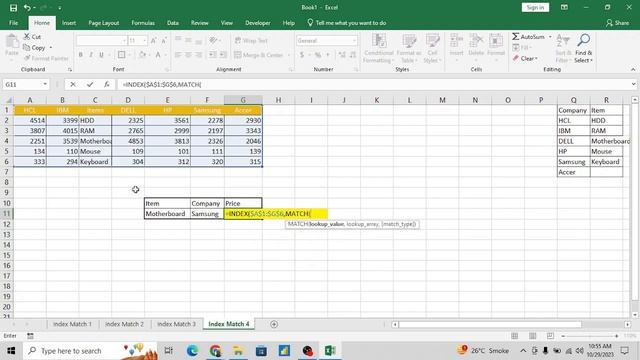The height and width of the screenshot is (360, 640).
Task: Open the Windows Start menu
Action: [11, 351]
